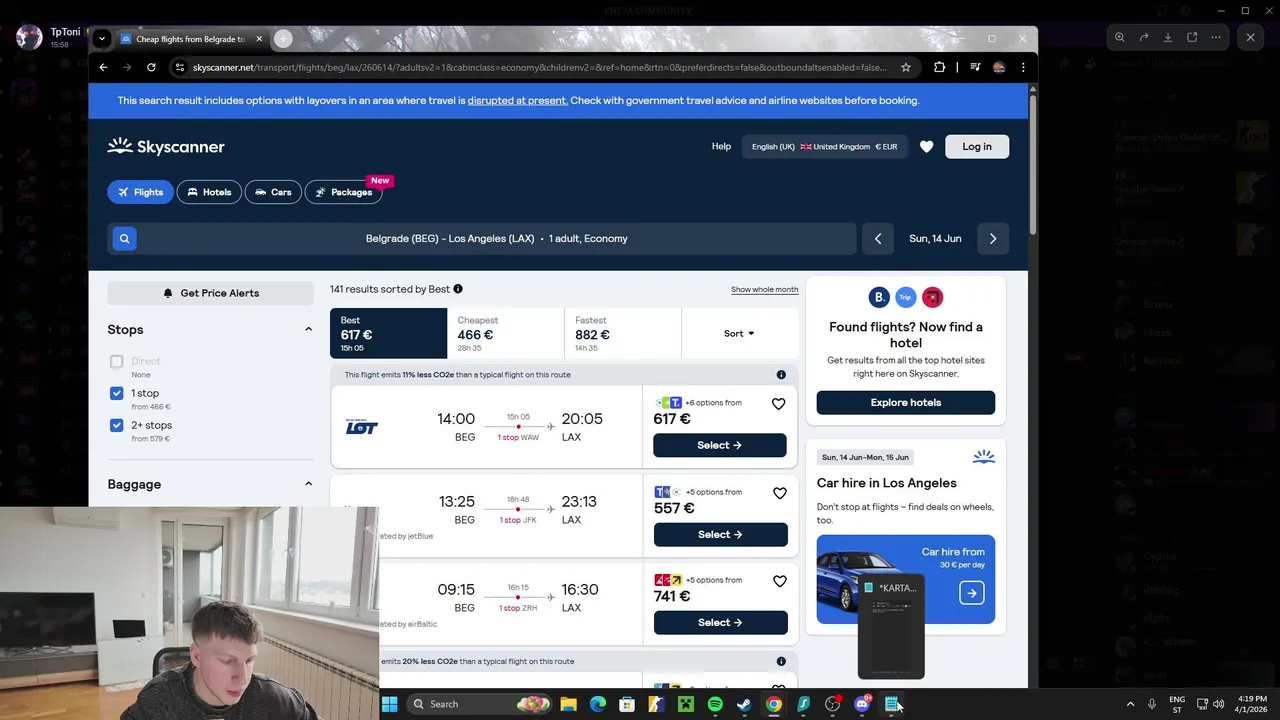Open CO2e info icon above LOT flight
This screenshot has width=1280, height=720.
coord(781,375)
